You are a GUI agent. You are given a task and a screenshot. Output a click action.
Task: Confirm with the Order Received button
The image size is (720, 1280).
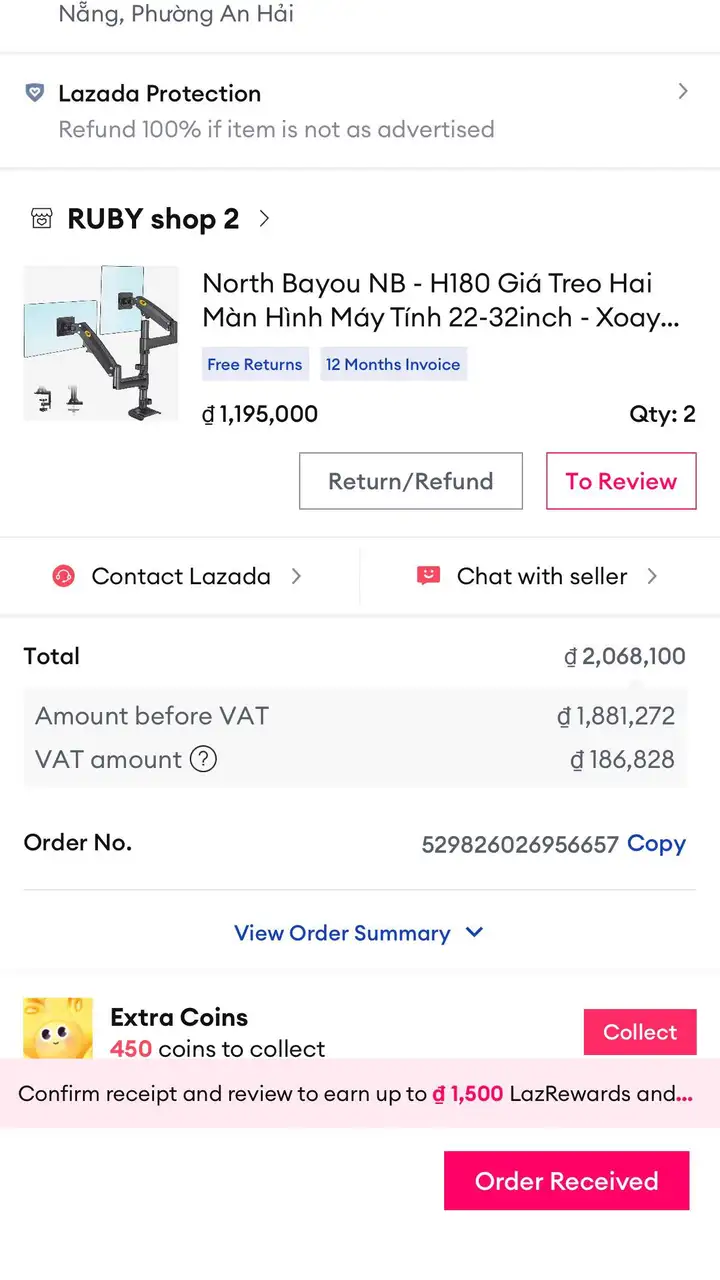(x=567, y=1181)
